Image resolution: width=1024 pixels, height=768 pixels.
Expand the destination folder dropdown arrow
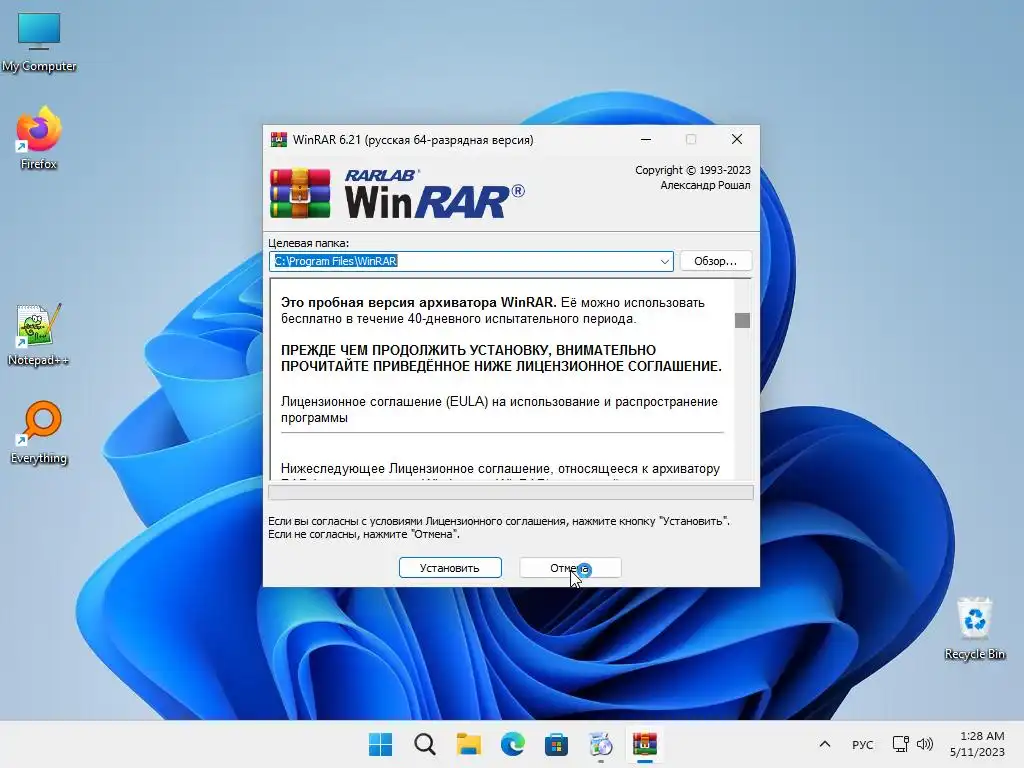click(x=664, y=261)
